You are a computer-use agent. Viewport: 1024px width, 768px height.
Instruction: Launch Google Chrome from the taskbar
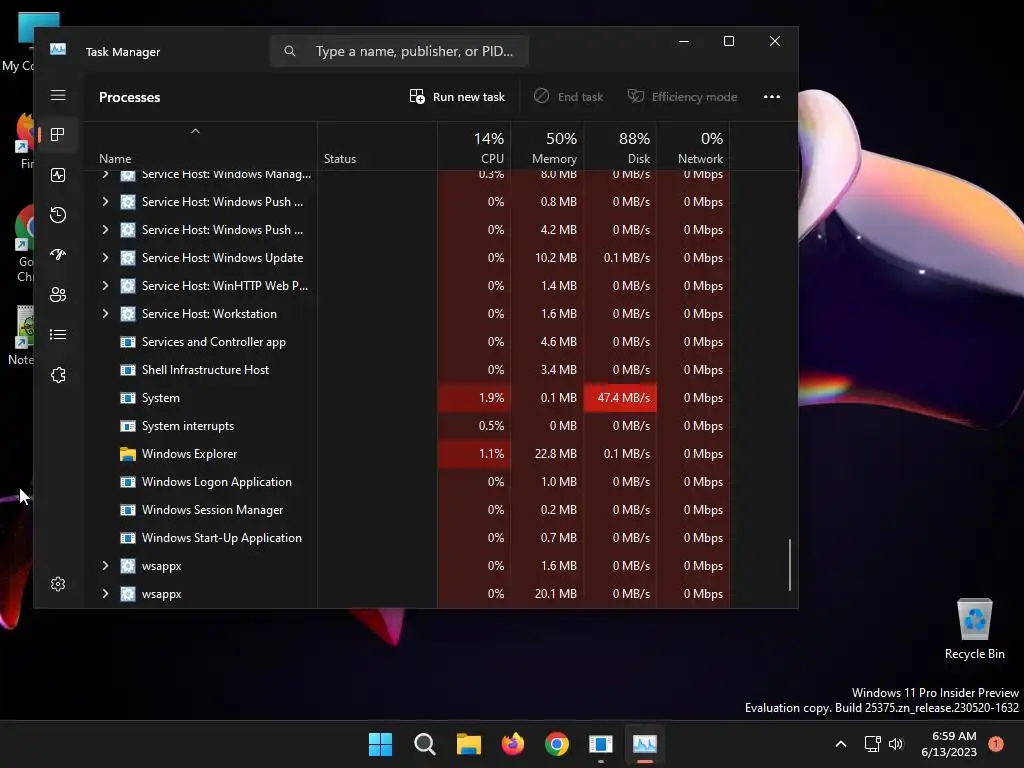[556, 744]
